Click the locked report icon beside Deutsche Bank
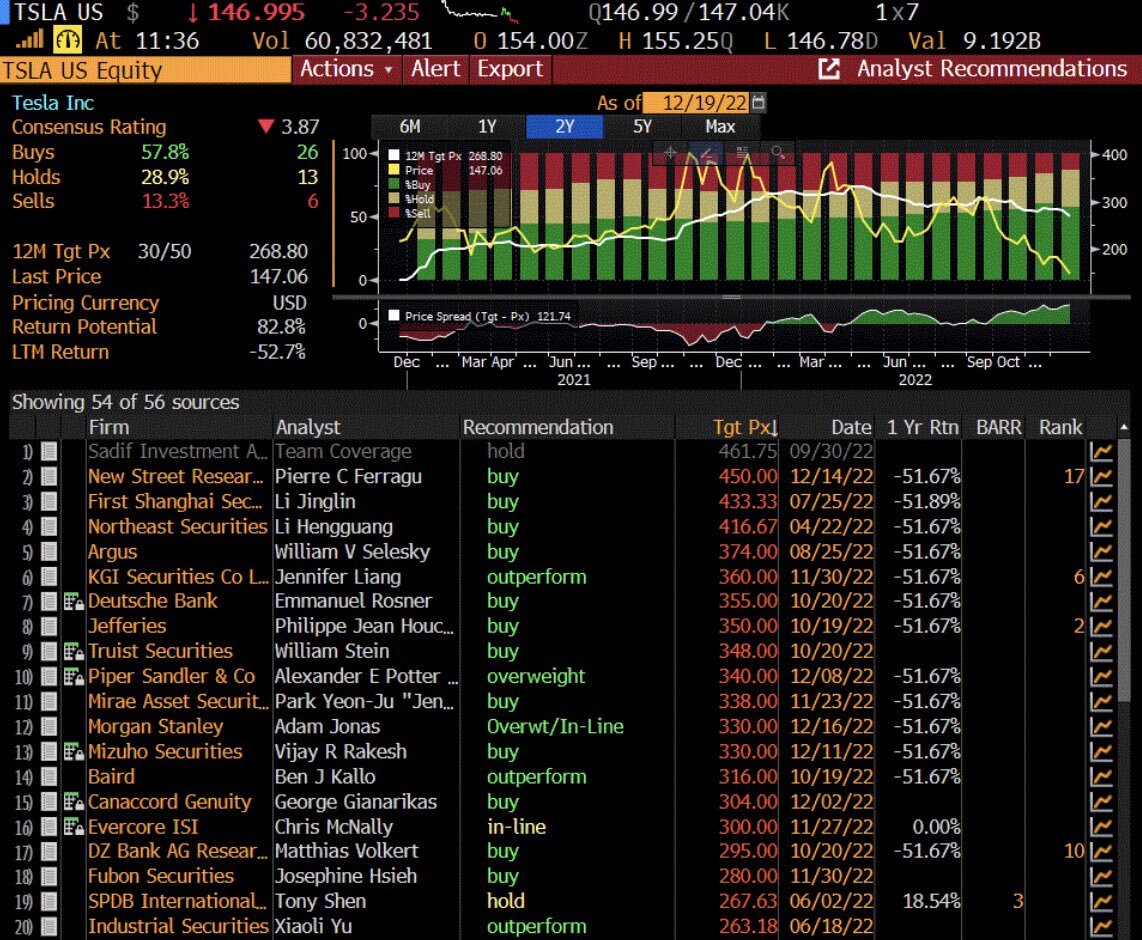The width and height of the screenshot is (1142, 940). pyautogui.click(x=74, y=601)
